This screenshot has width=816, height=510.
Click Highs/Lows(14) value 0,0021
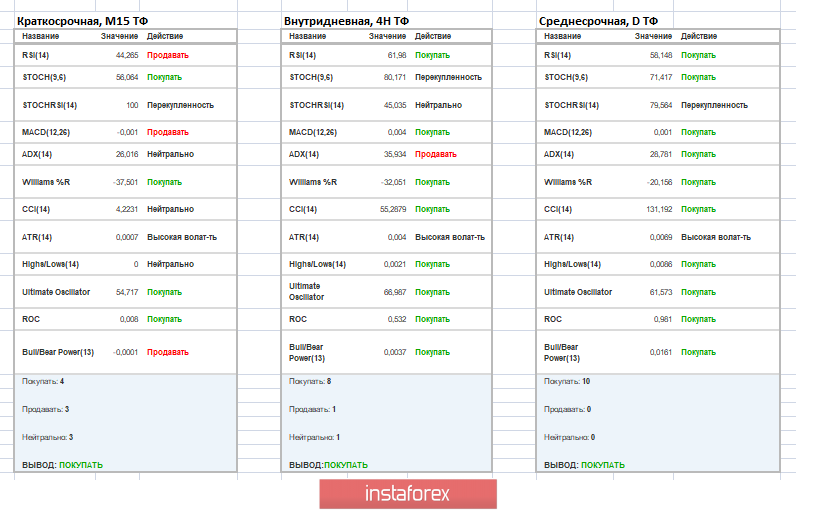point(395,264)
